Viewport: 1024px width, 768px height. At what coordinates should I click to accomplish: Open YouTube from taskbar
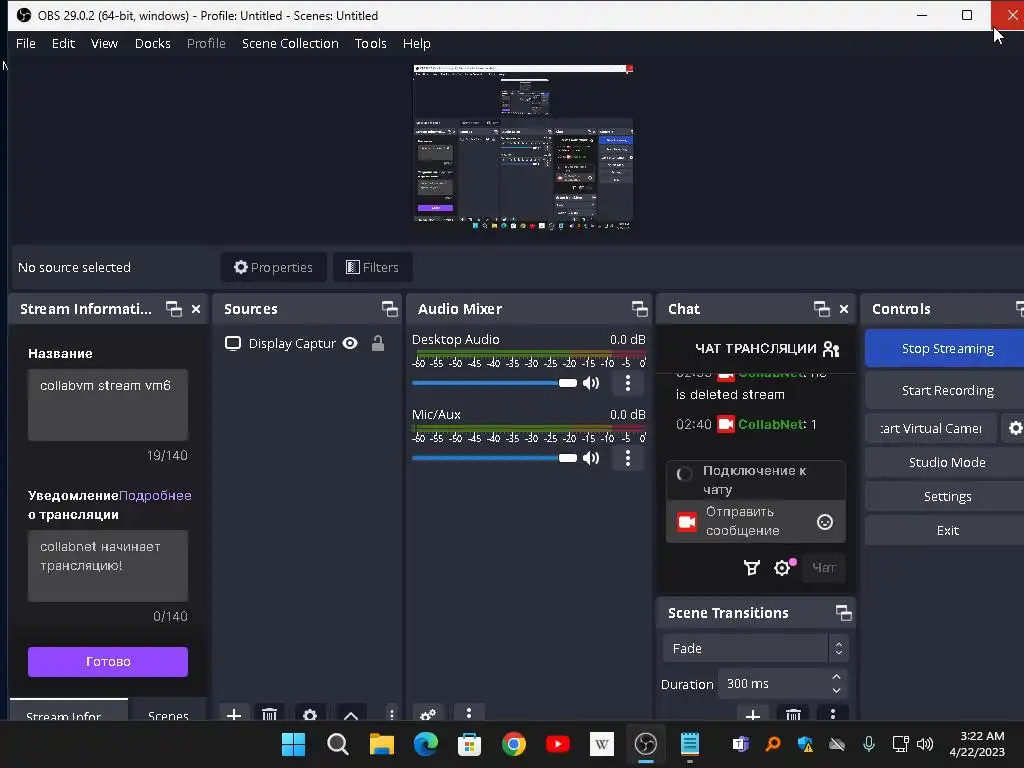[x=557, y=744]
